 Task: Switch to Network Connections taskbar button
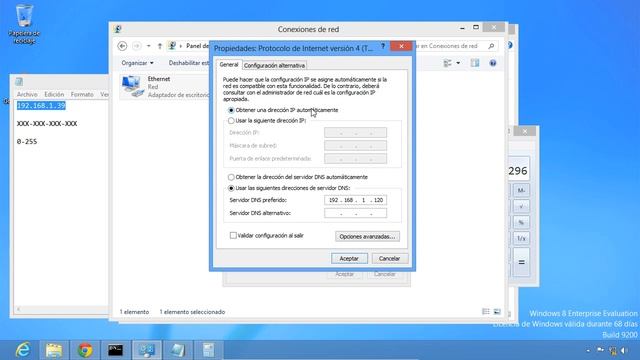pos(147,350)
